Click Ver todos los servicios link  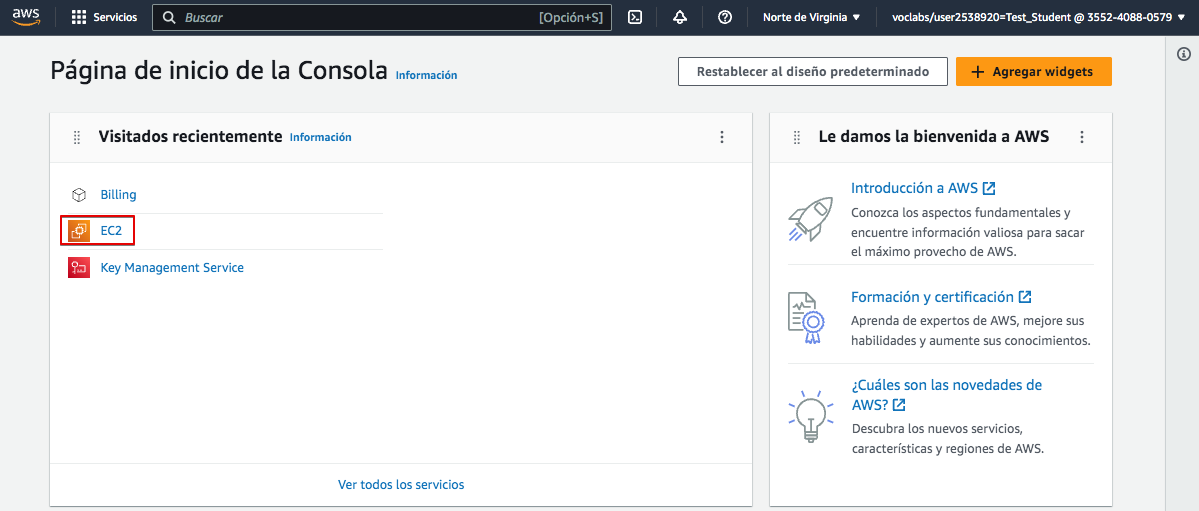point(401,484)
